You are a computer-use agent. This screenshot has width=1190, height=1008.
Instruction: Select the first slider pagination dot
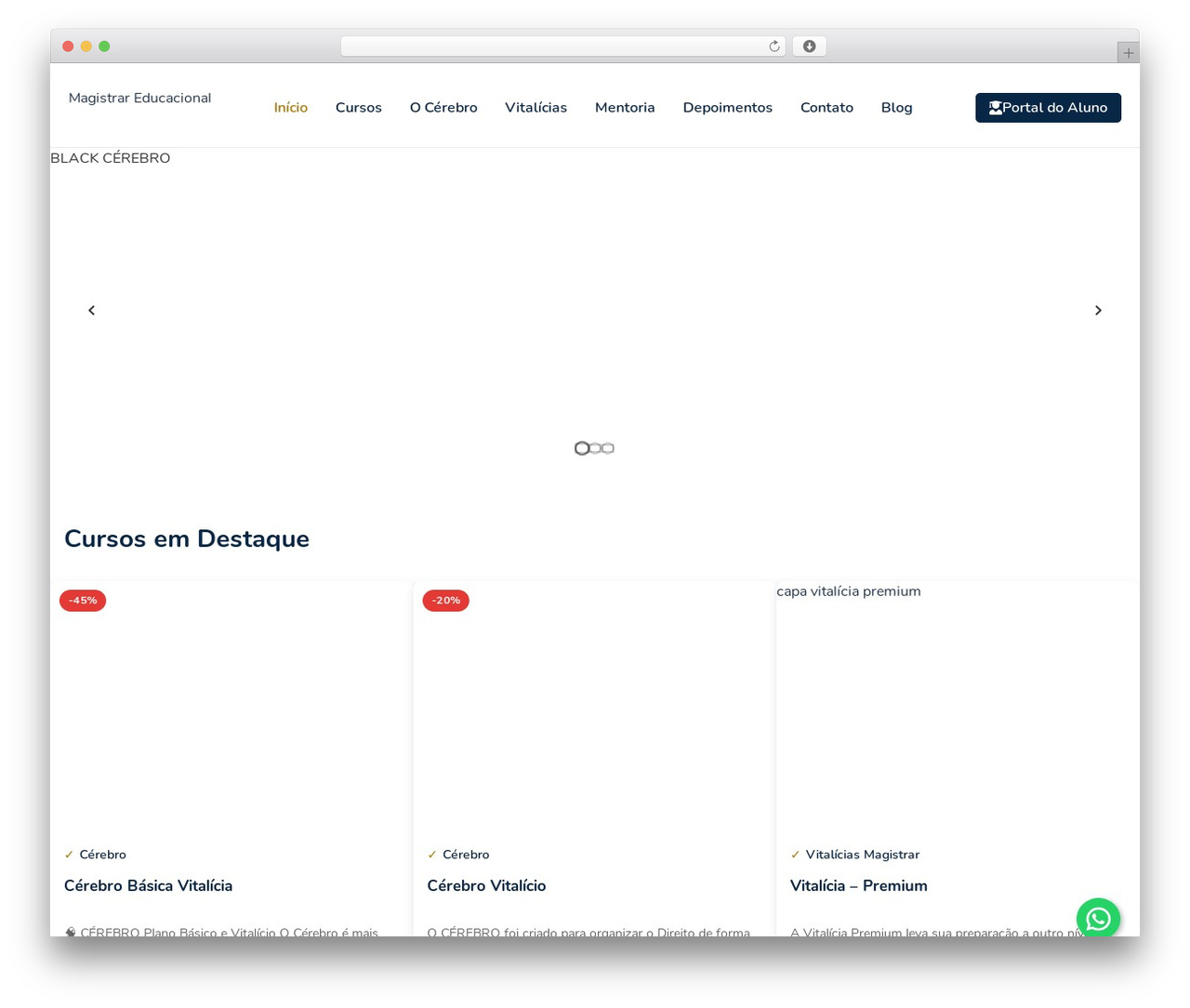pyautogui.click(x=582, y=448)
